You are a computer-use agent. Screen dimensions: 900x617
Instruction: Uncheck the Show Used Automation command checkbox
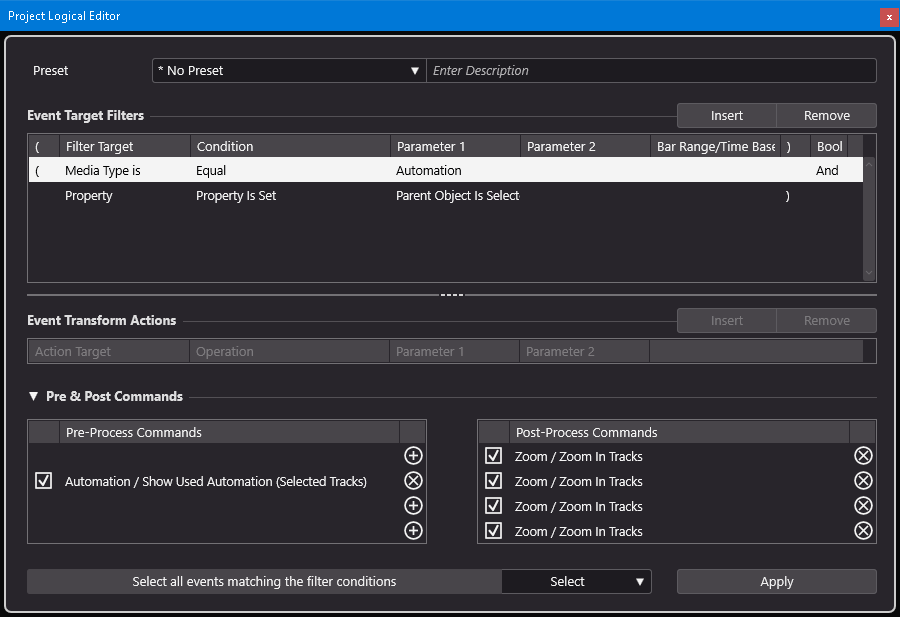[x=43, y=481]
